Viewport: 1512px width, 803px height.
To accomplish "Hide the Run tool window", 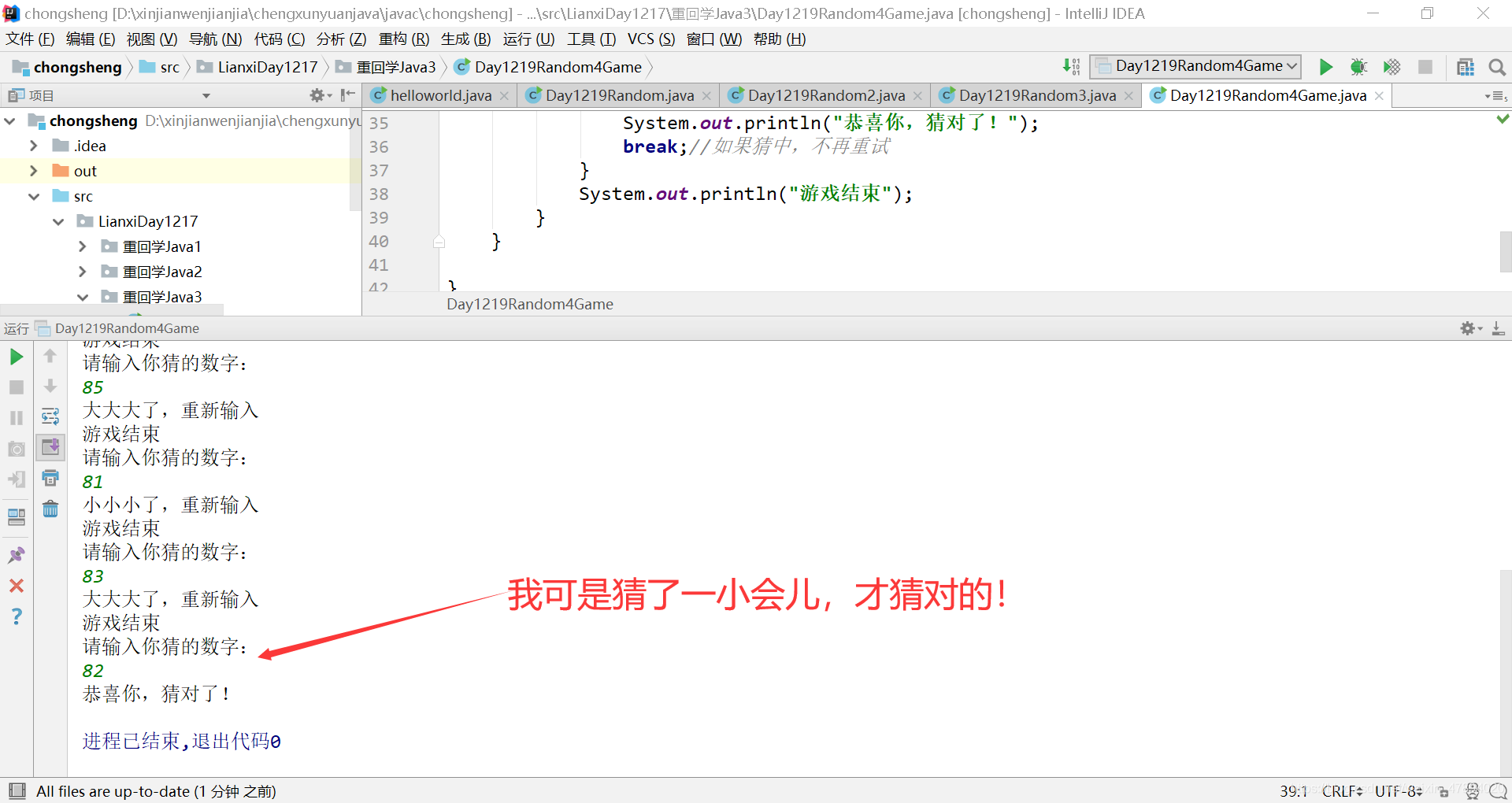I will tap(1498, 328).
